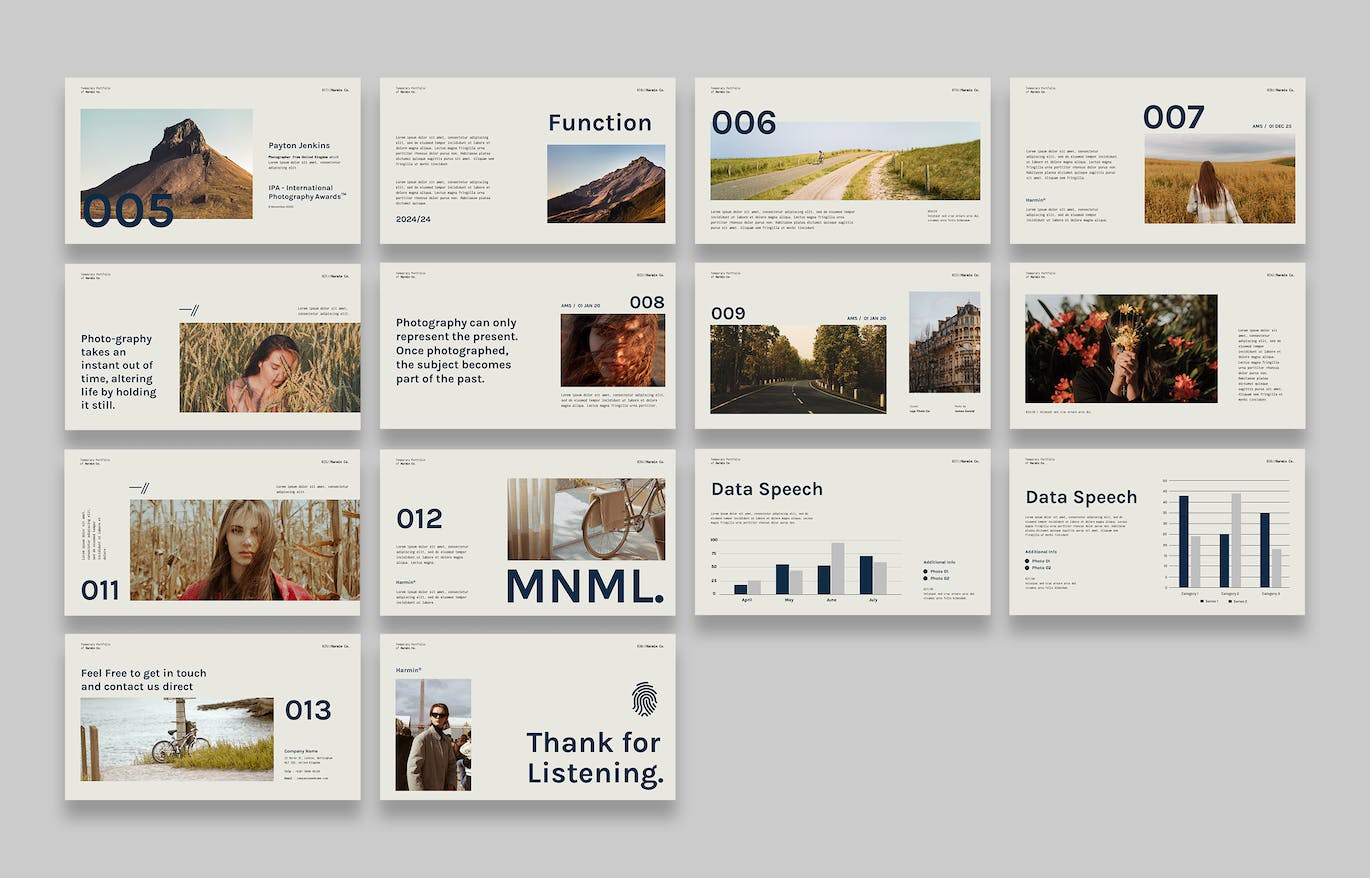Viewport: 1370px width, 878px height.
Task: Click the red flowers photo
Action: 1121,348
